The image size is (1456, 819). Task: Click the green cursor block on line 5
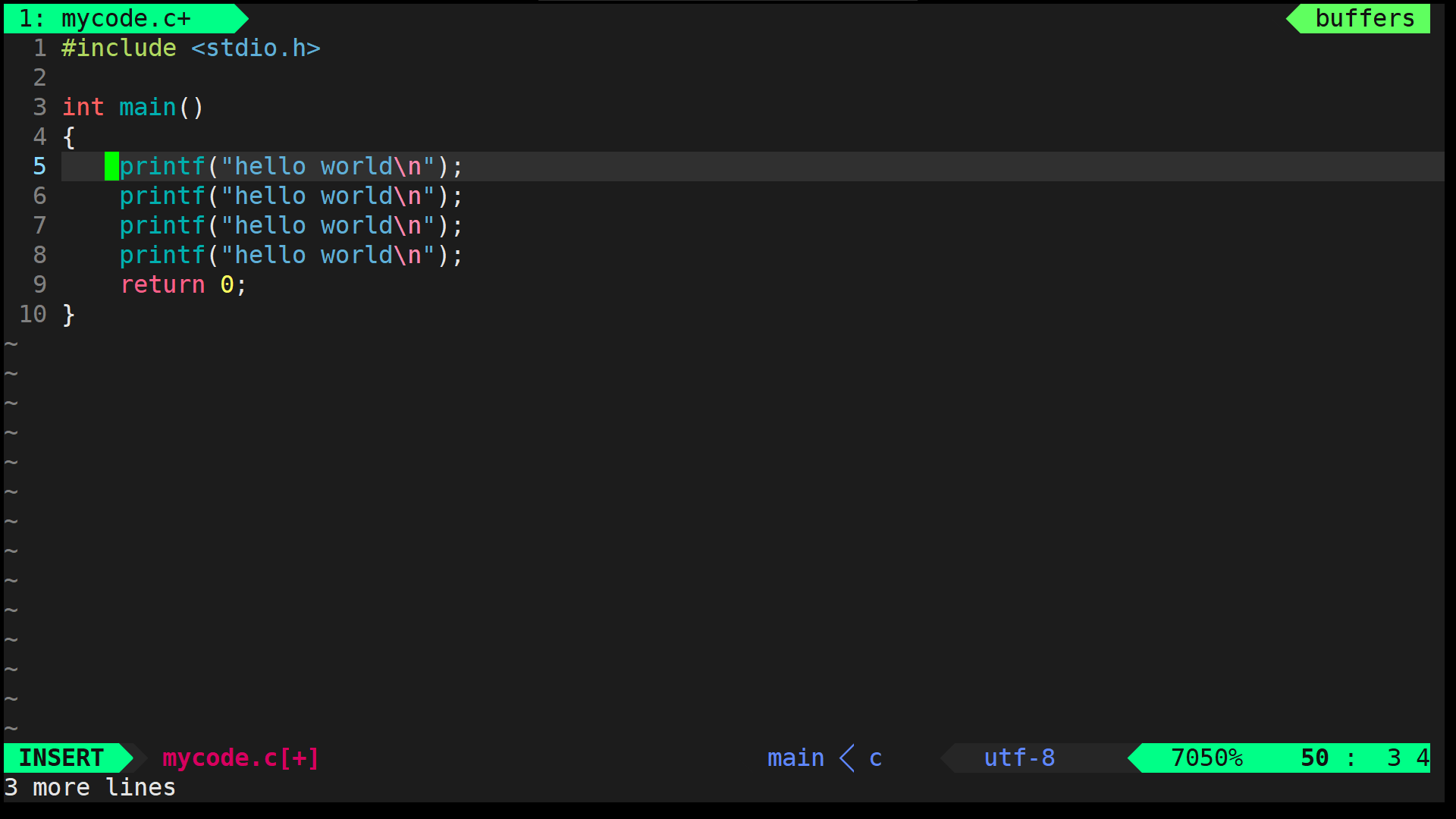[x=111, y=166]
